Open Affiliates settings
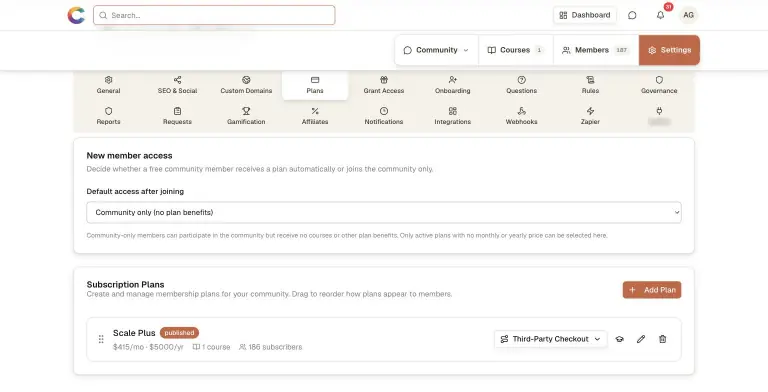The image size is (768, 392). [315, 116]
